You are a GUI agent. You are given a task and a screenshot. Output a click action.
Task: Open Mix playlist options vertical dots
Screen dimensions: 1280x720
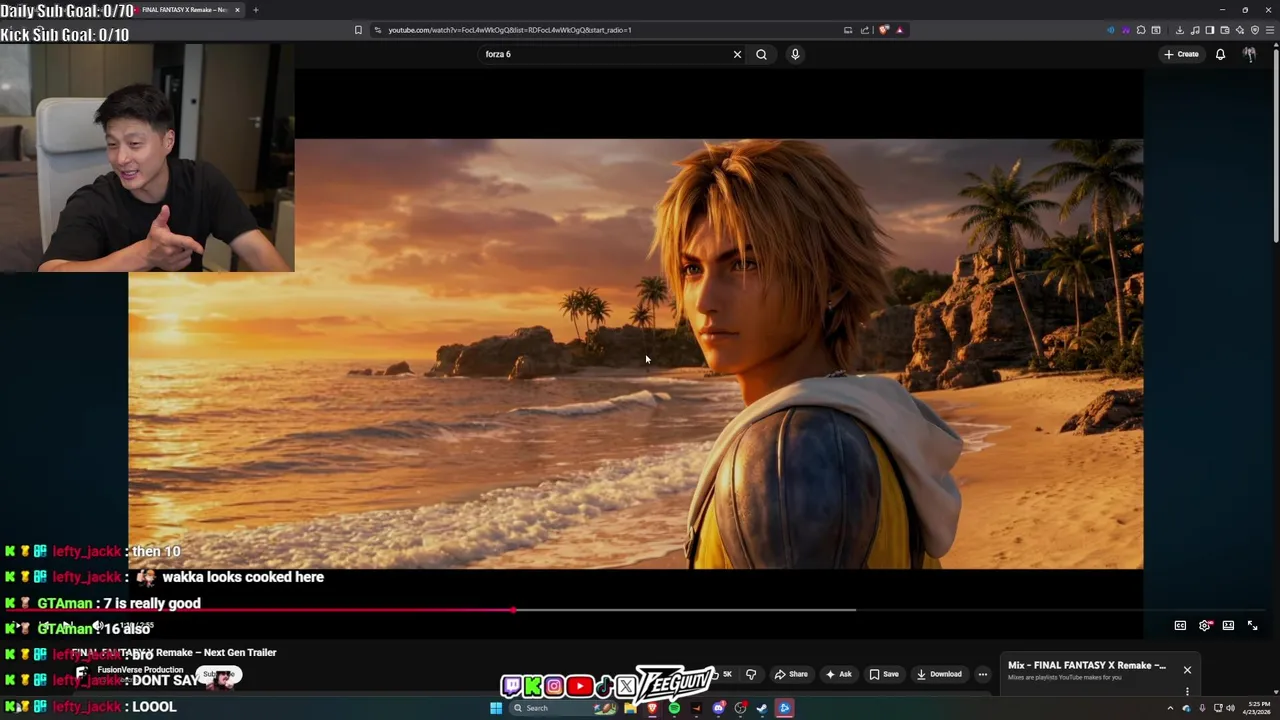point(1187,691)
